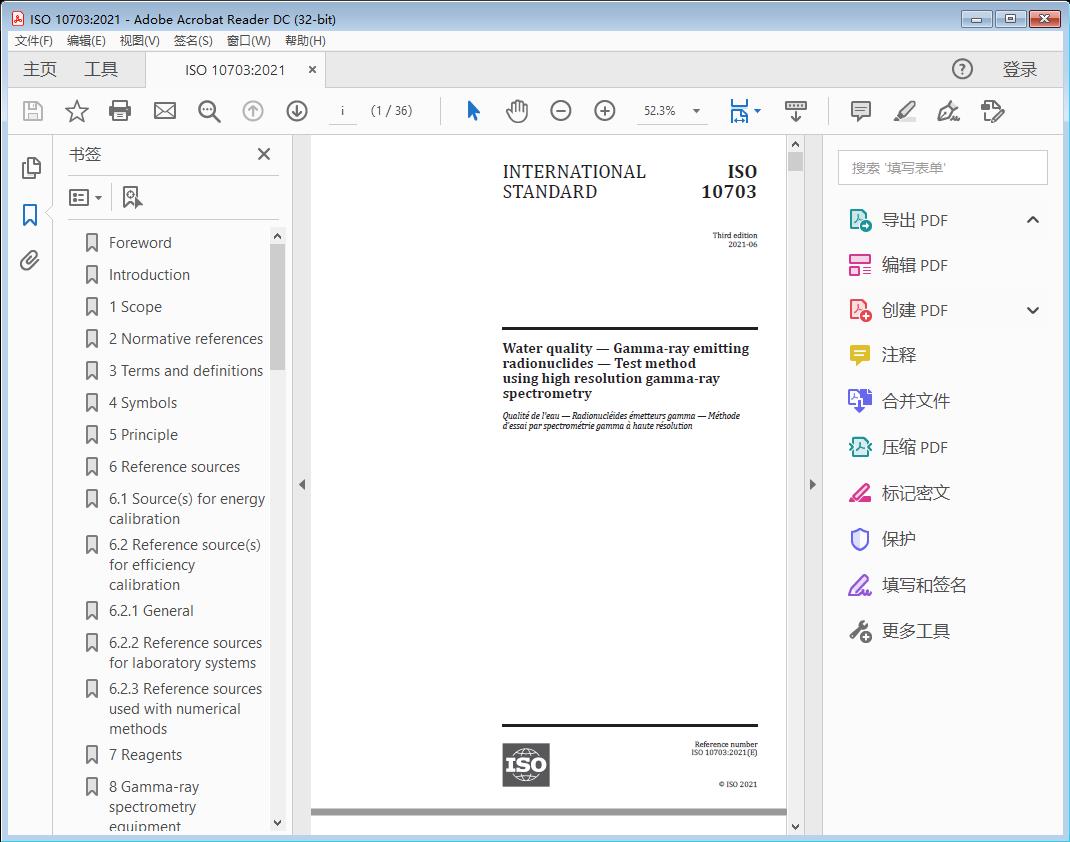Image resolution: width=1070 pixels, height=842 pixels.
Task: Click the zoom out minus icon
Action: pos(561,111)
